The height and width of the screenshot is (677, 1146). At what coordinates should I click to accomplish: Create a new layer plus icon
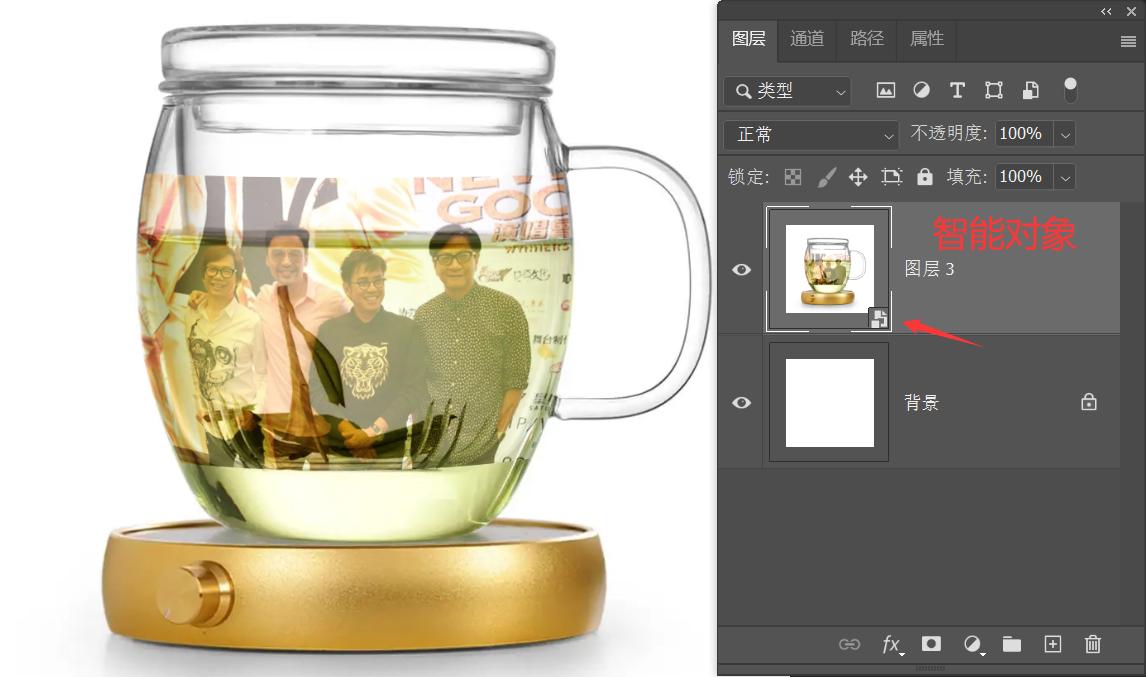[x=1052, y=644]
